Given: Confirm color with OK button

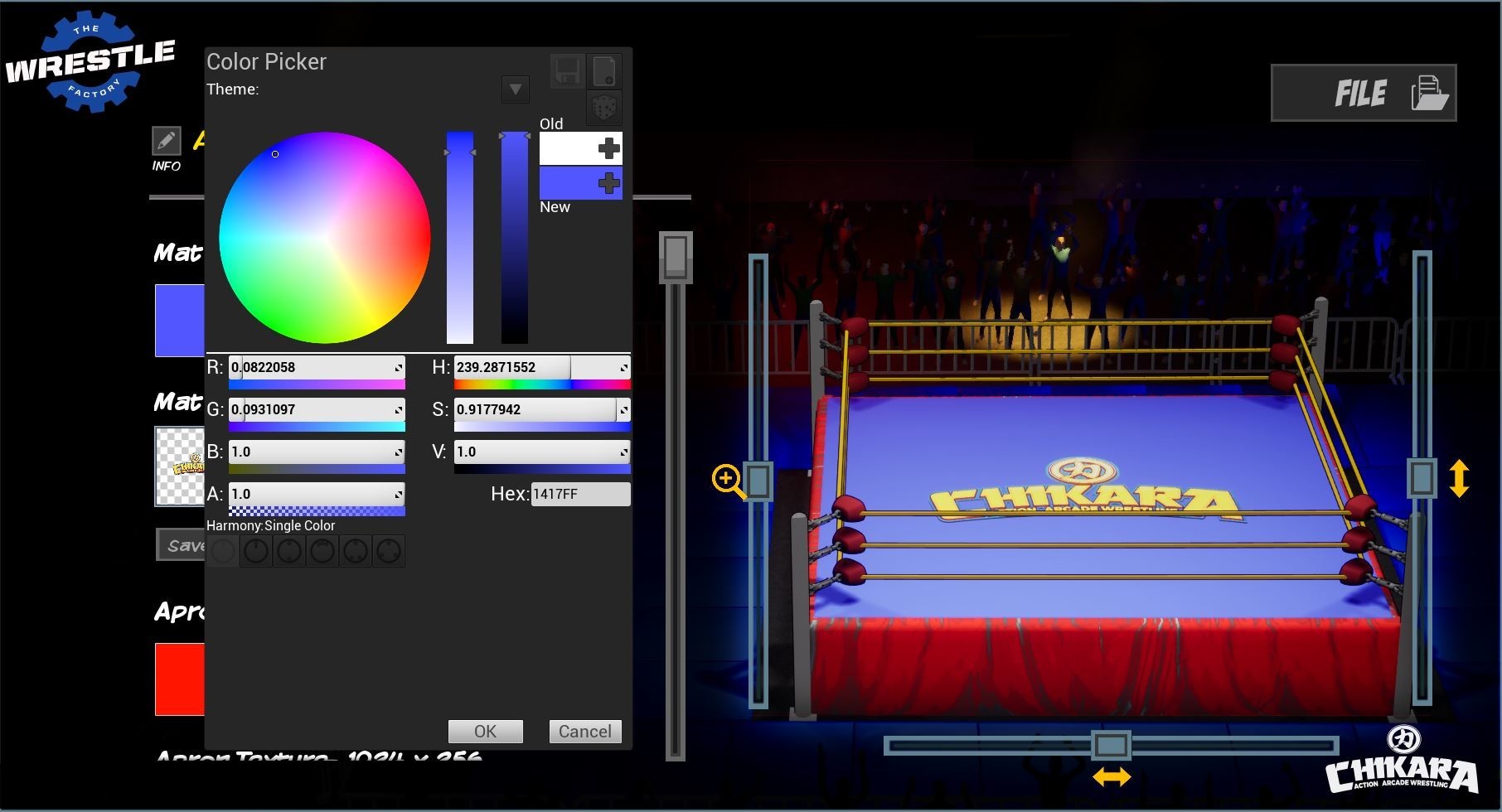Looking at the screenshot, I should [x=486, y=732].
